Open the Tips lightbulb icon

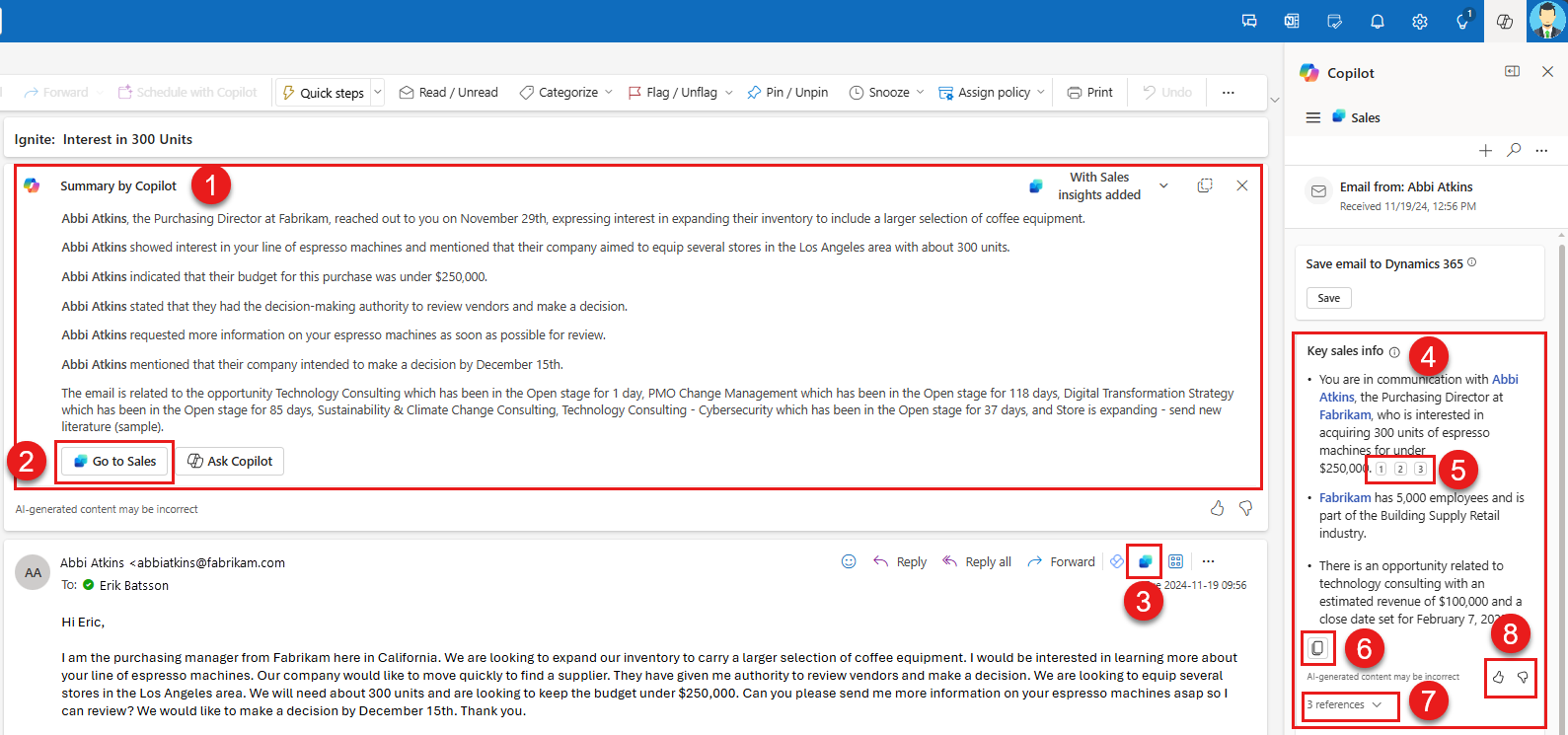[x=1463, y=21]
